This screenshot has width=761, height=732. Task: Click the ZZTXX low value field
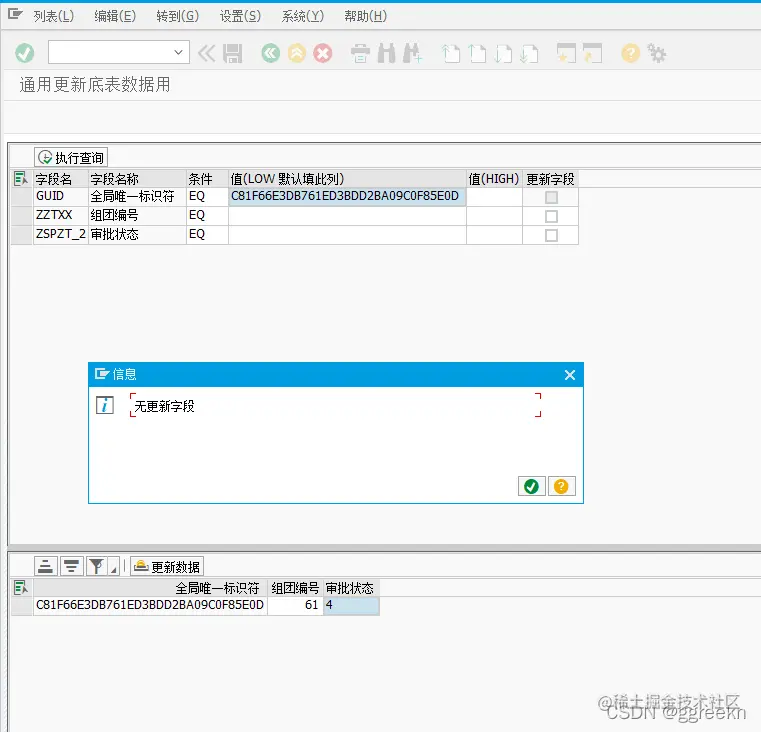pyautogui.click(x=347, y=215)
